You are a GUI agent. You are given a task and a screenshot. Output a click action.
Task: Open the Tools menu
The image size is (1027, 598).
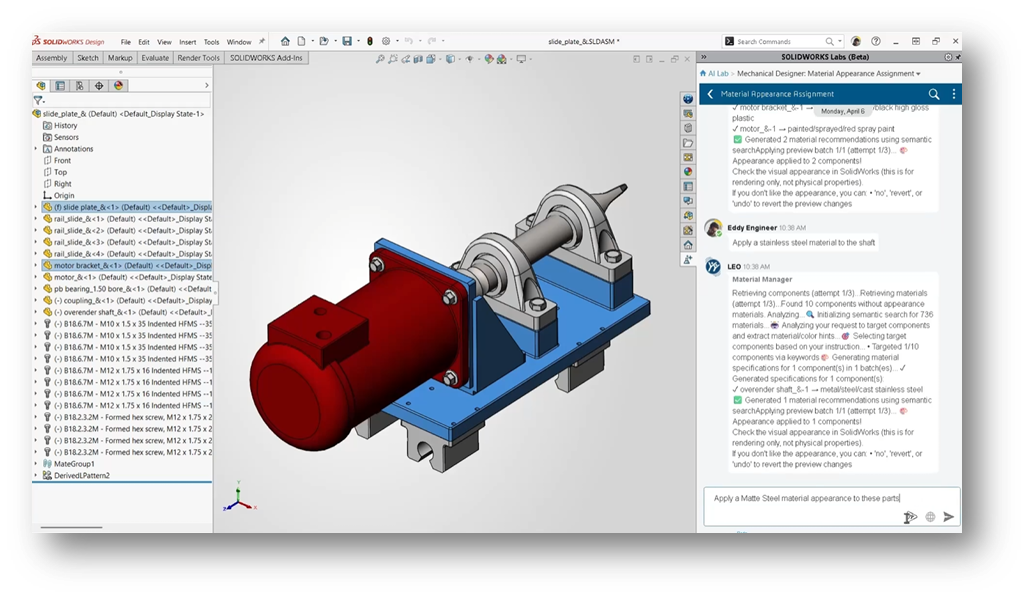pyautogui.click(x=212, y=42)
